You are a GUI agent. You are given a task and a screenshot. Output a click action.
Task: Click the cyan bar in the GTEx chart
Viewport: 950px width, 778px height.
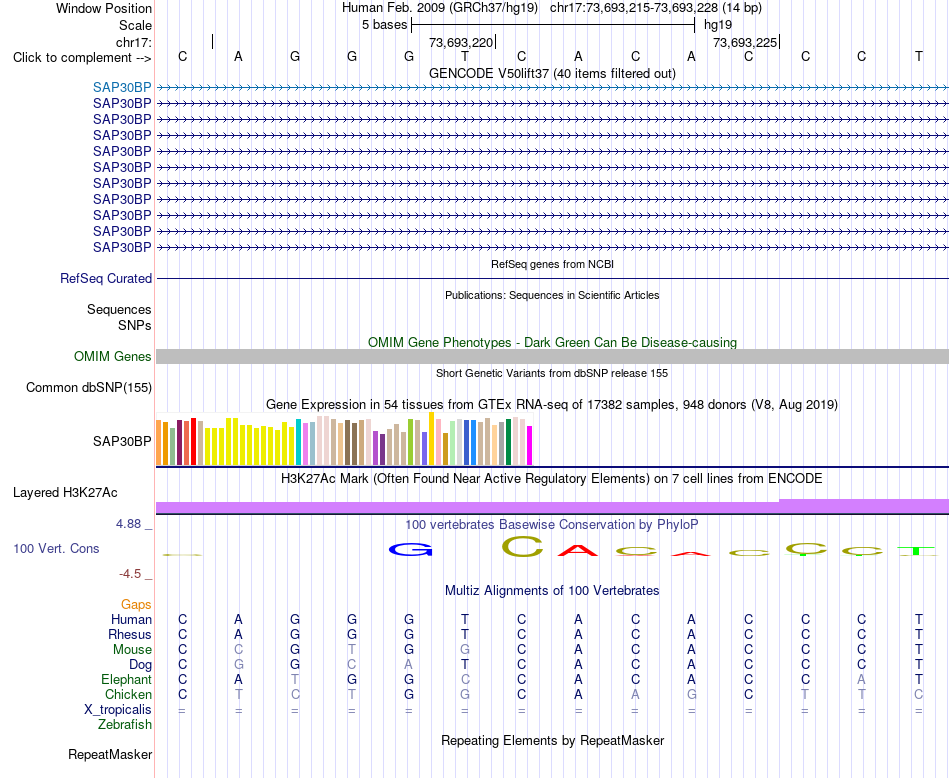[298, 442]
